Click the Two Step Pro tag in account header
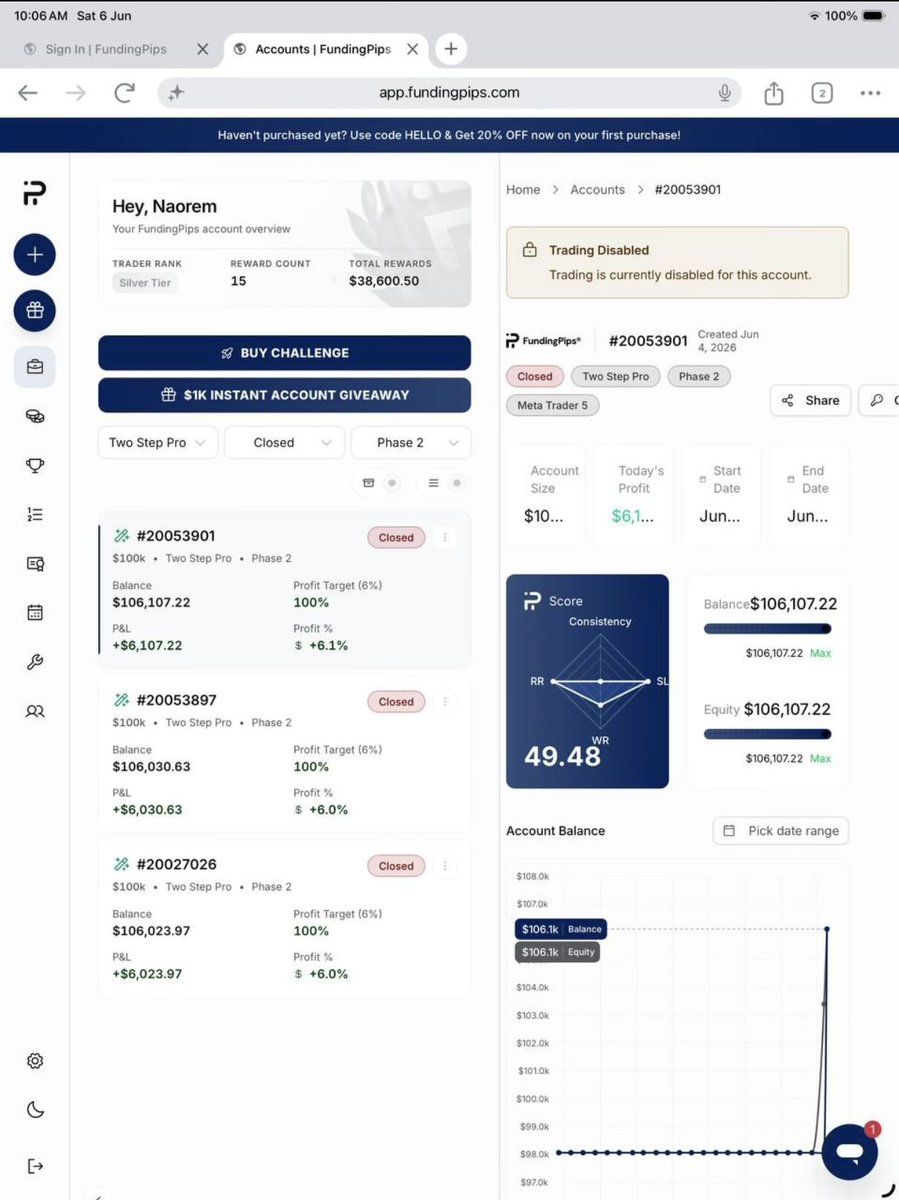 coord(615,377)
